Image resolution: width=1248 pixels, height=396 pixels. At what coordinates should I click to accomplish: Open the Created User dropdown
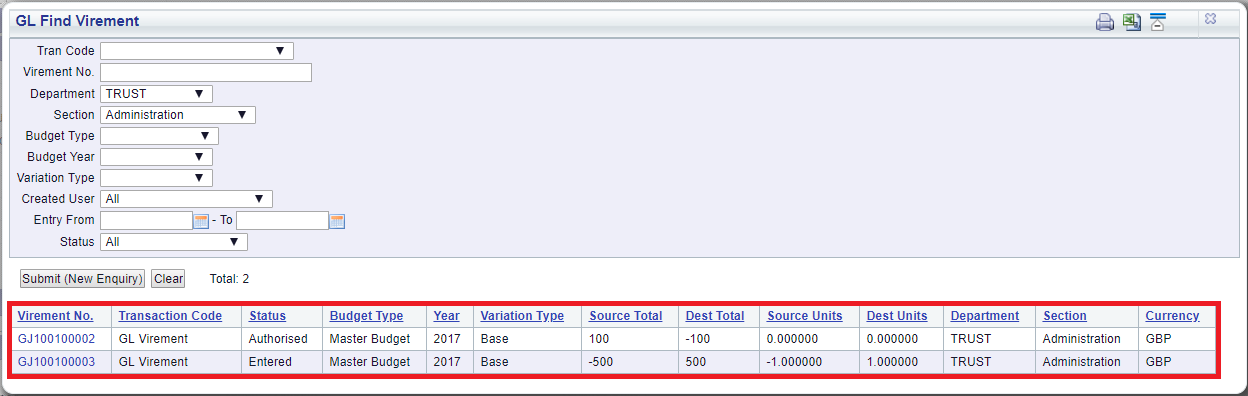(187, 199)
